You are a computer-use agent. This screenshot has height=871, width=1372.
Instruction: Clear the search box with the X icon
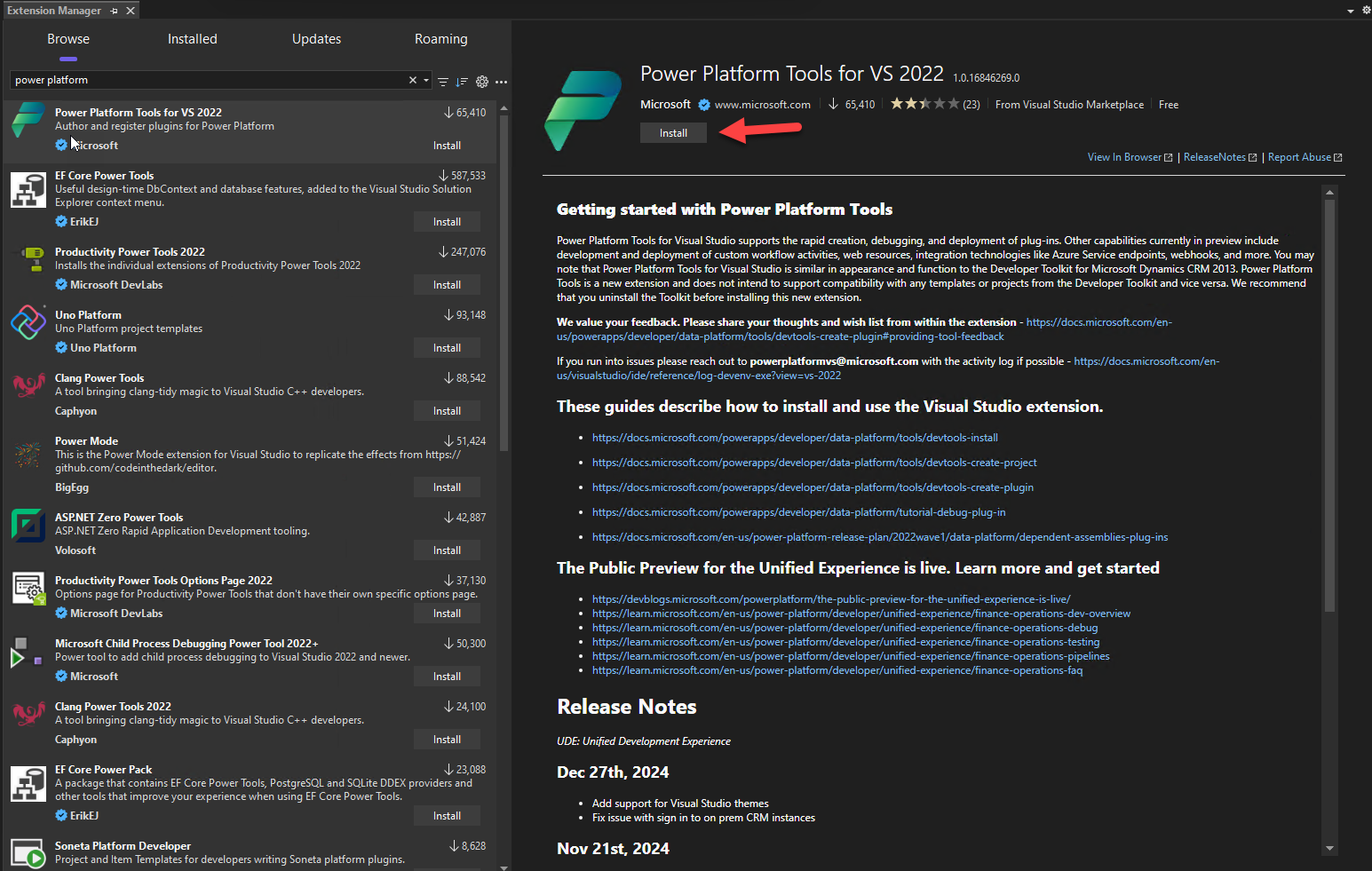(x=413, y=80)
